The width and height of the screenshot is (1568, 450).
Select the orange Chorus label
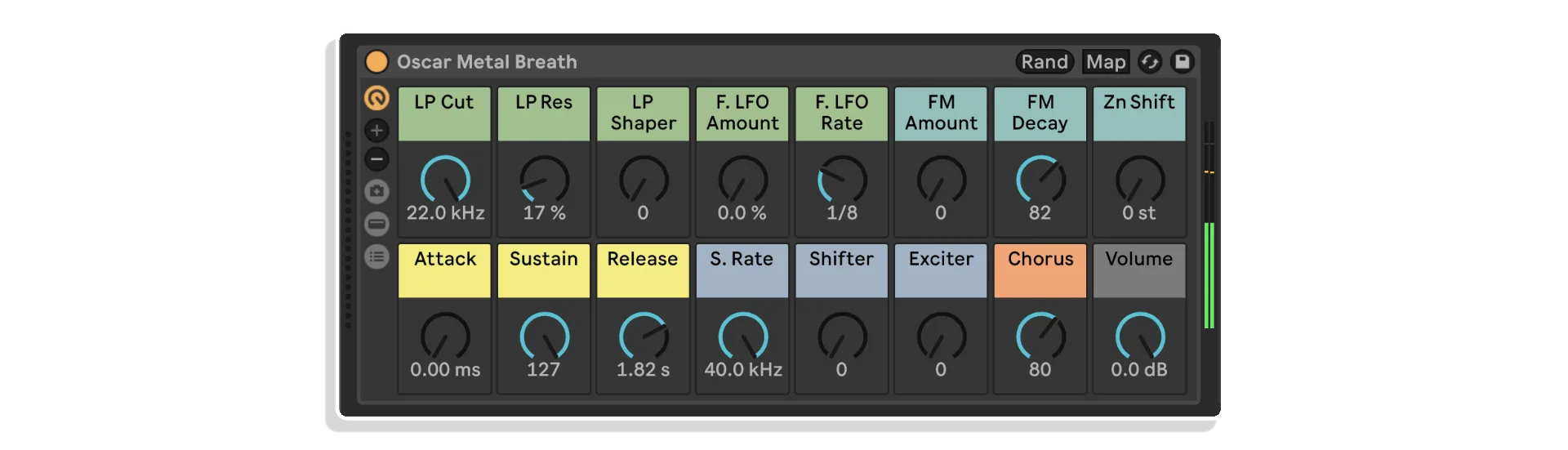click(1040, 271)
